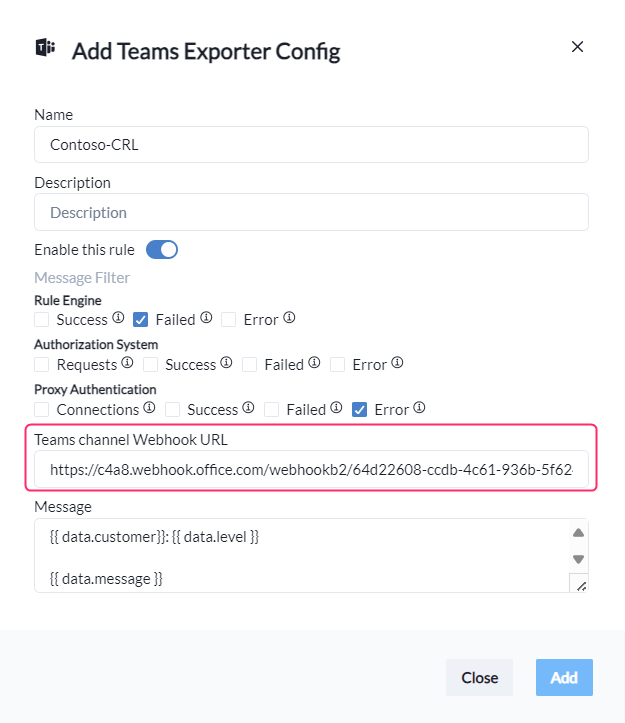The width and height of the screenshot is (625, 723).
Task: Click info icon beside Proxy Authentication Connections
Action: (x=149, y=409)
